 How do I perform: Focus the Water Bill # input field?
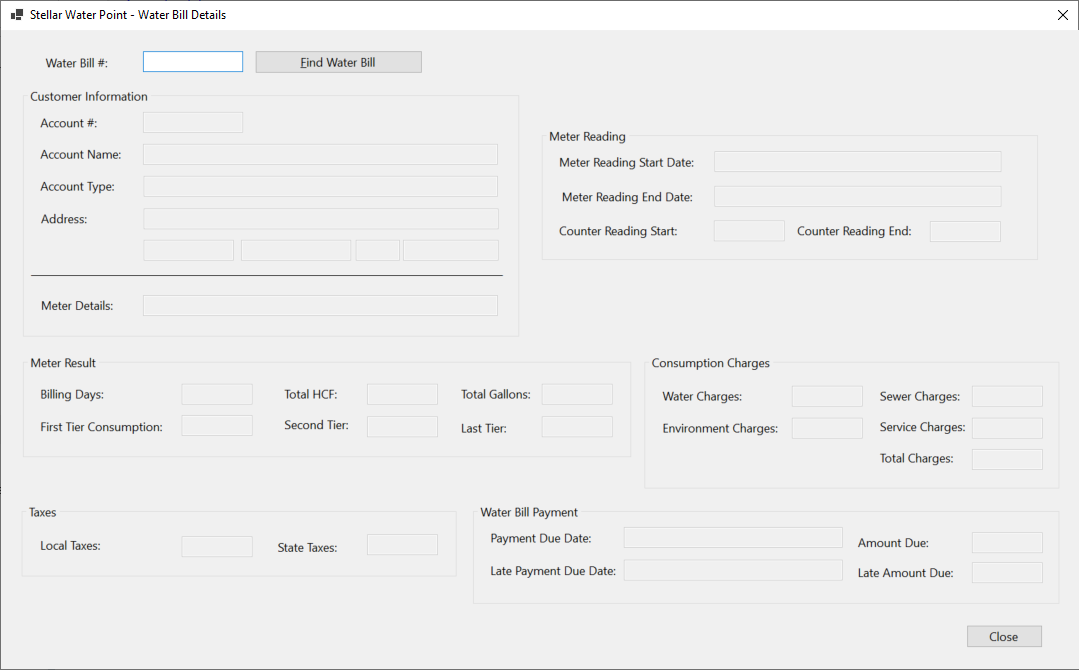[x=193, y=62]
